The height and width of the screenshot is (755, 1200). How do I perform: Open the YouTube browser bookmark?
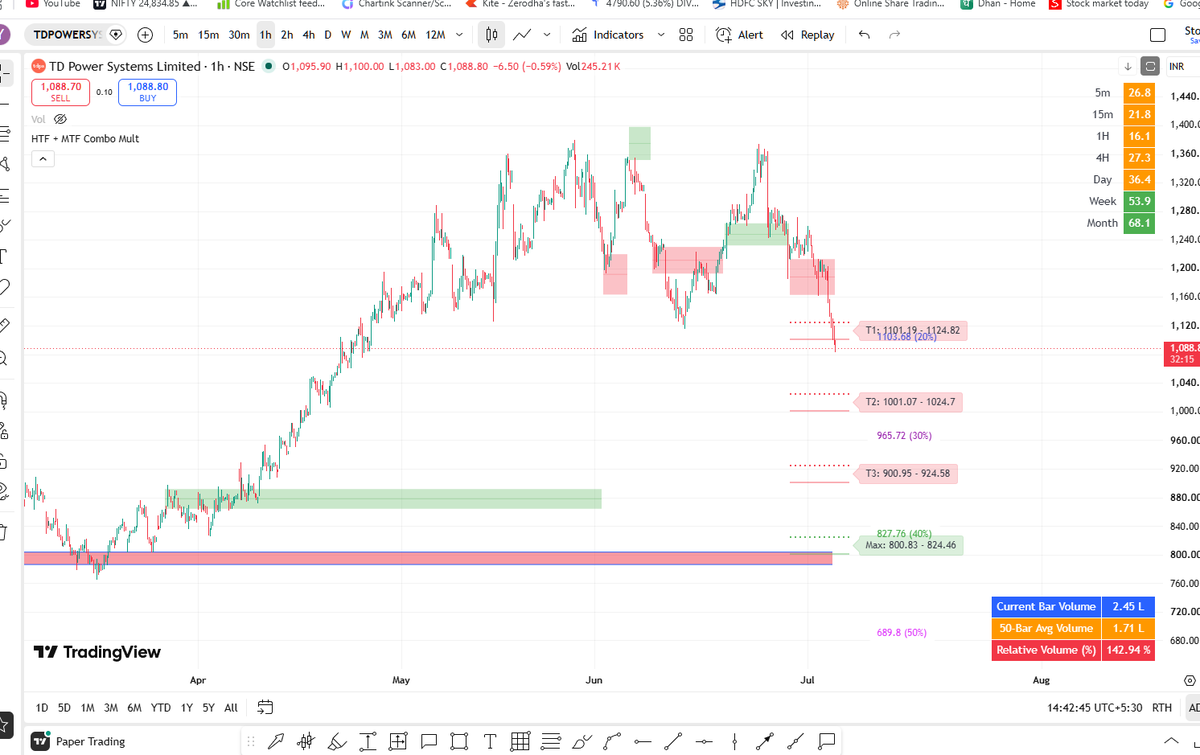[x=52, y=4]
